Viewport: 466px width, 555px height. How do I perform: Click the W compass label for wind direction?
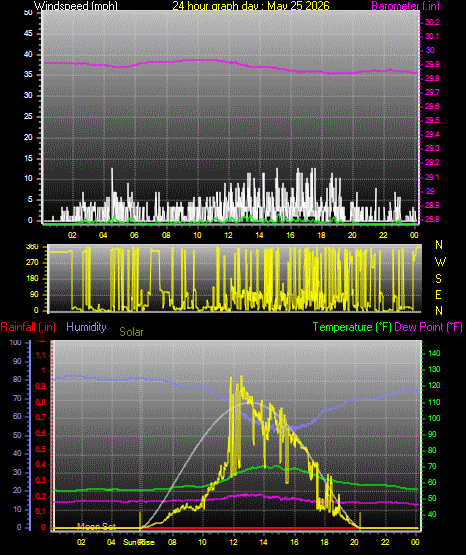pyautogui.click(x=440, y=262)
